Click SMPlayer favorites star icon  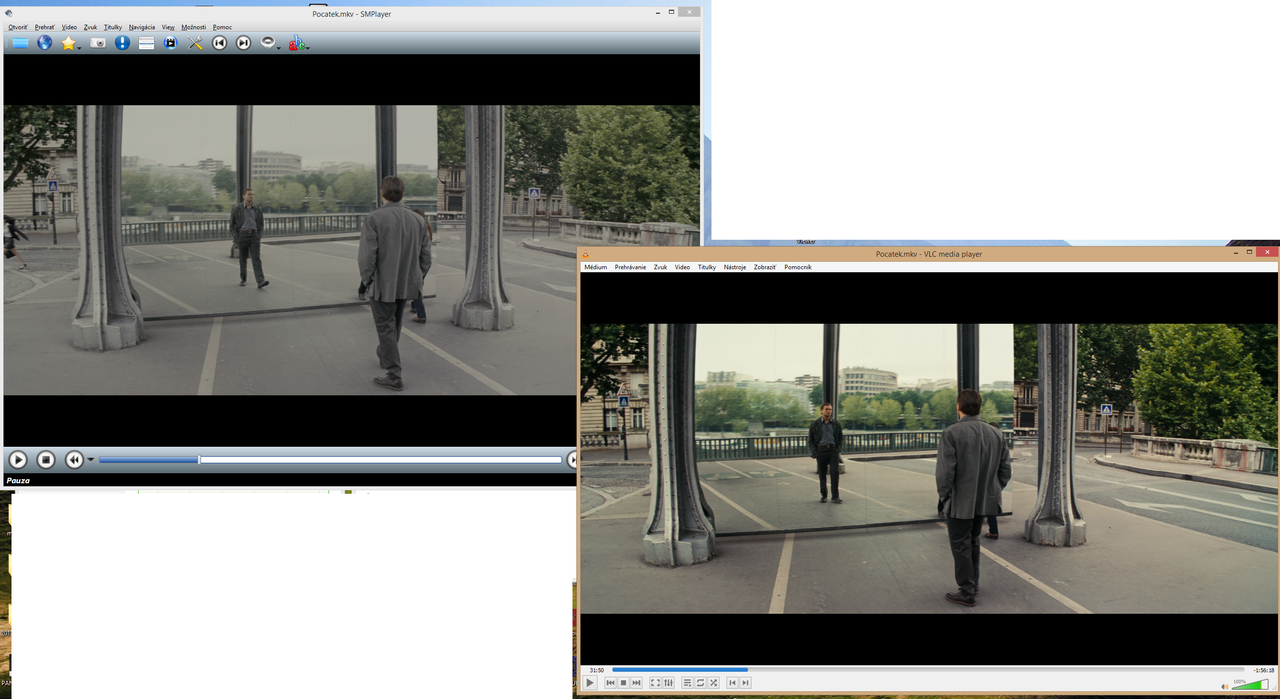coord(68,43)
